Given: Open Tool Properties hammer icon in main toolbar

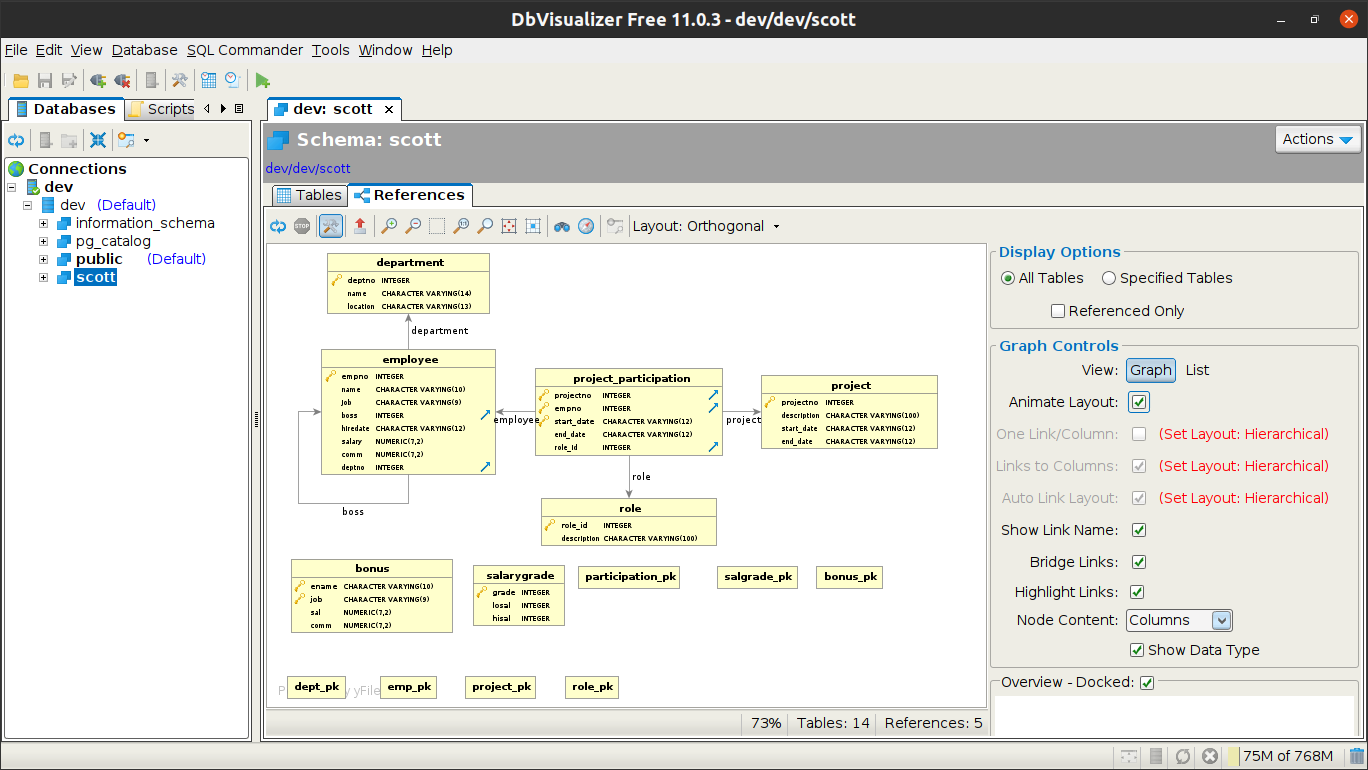Looking at the screenshot, I should (179, 80).
